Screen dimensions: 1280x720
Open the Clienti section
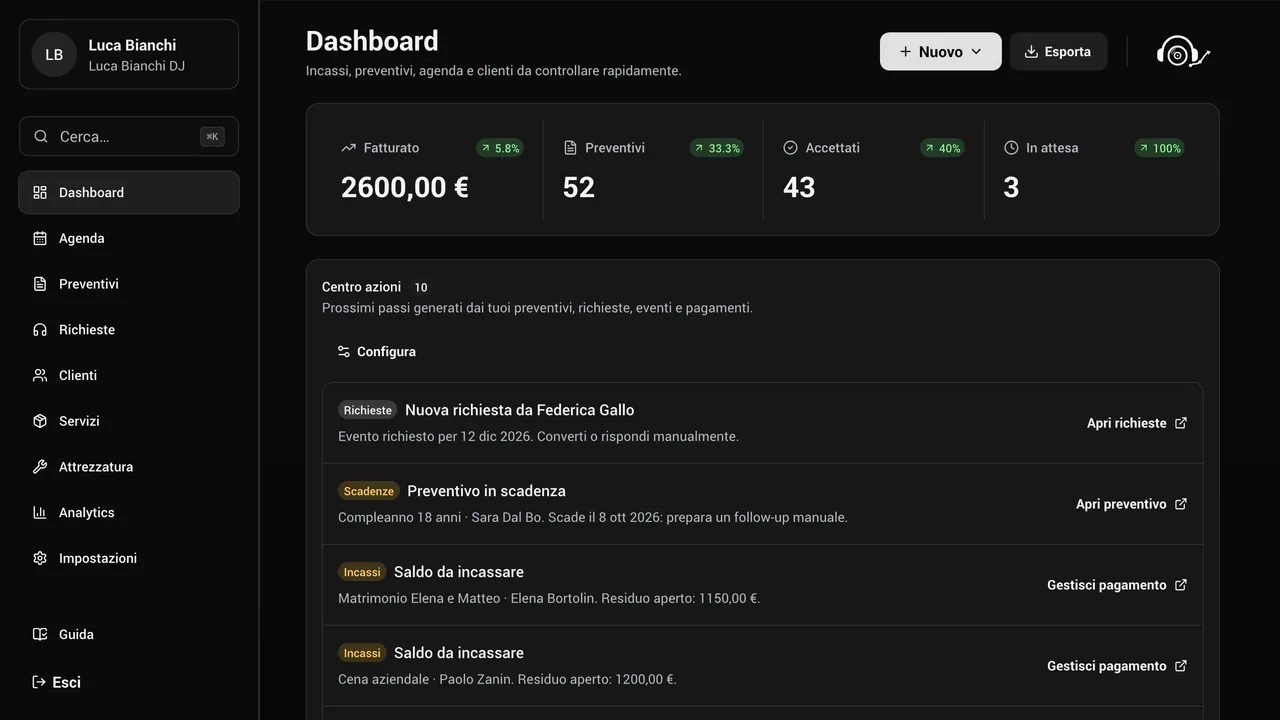click(129, 375)
